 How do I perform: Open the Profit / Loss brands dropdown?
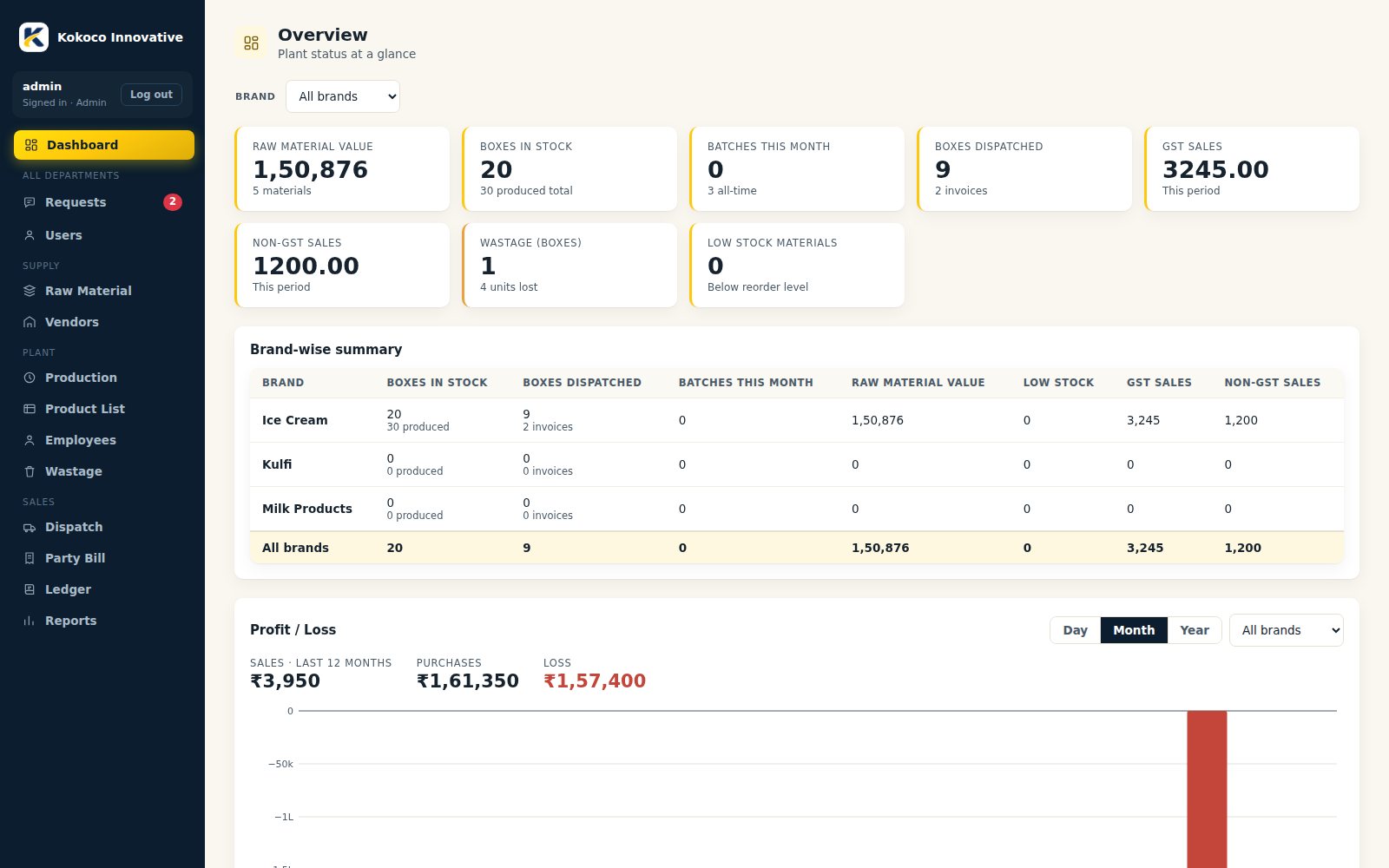click(1287, 630)
